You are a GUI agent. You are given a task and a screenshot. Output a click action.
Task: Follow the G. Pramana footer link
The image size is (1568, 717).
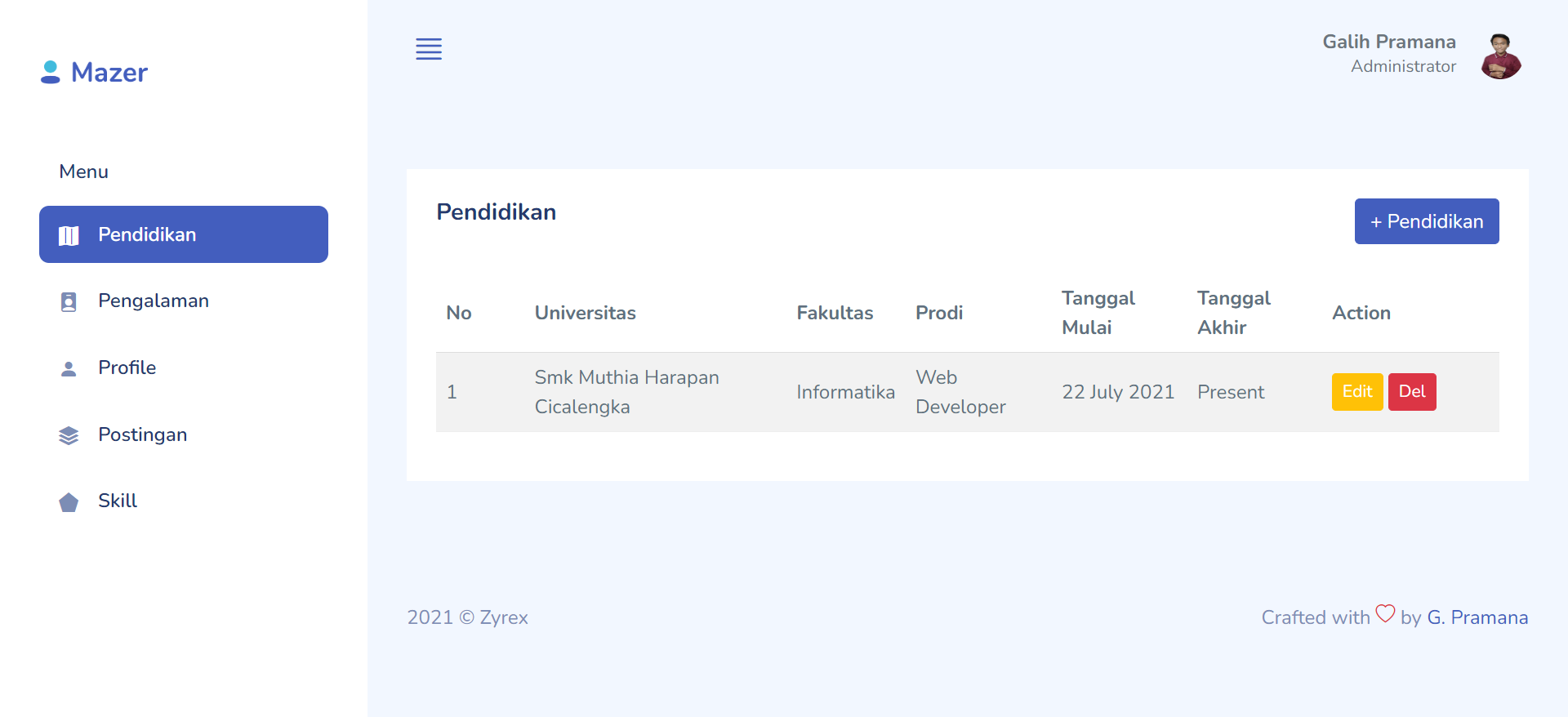click(1477, 617)
